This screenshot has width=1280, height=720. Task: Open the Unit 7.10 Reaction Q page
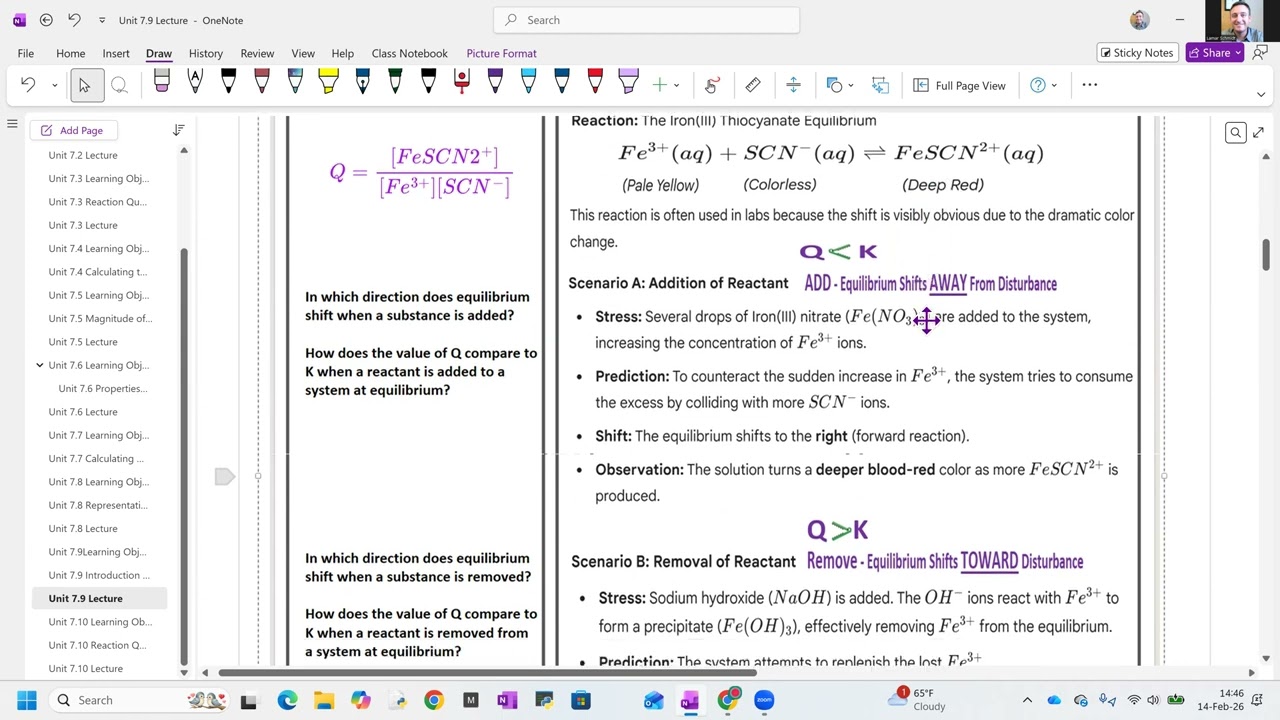point(97,645)
